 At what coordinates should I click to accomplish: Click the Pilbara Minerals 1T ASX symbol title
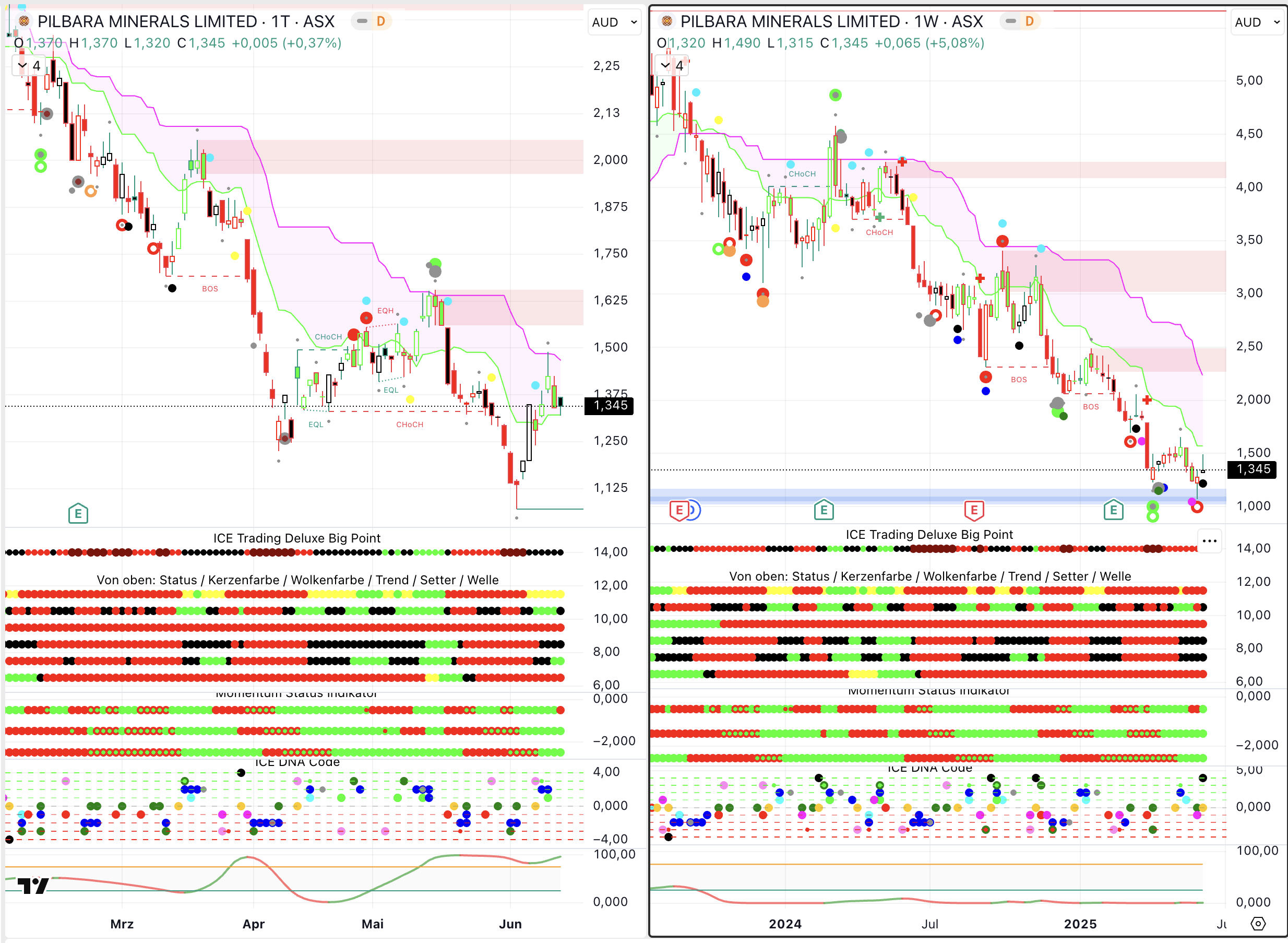pos(185,22)
